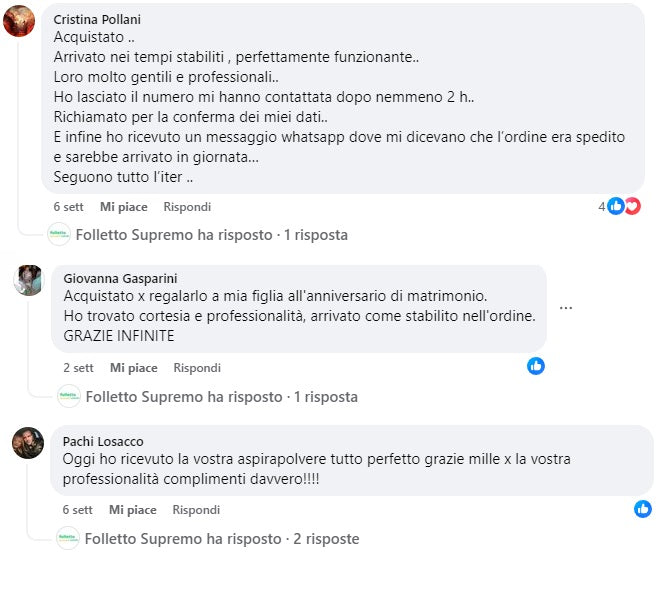Click Cristina Pollani's profile picture
This screenshot has width=663, height=598.
coord(19,20)
